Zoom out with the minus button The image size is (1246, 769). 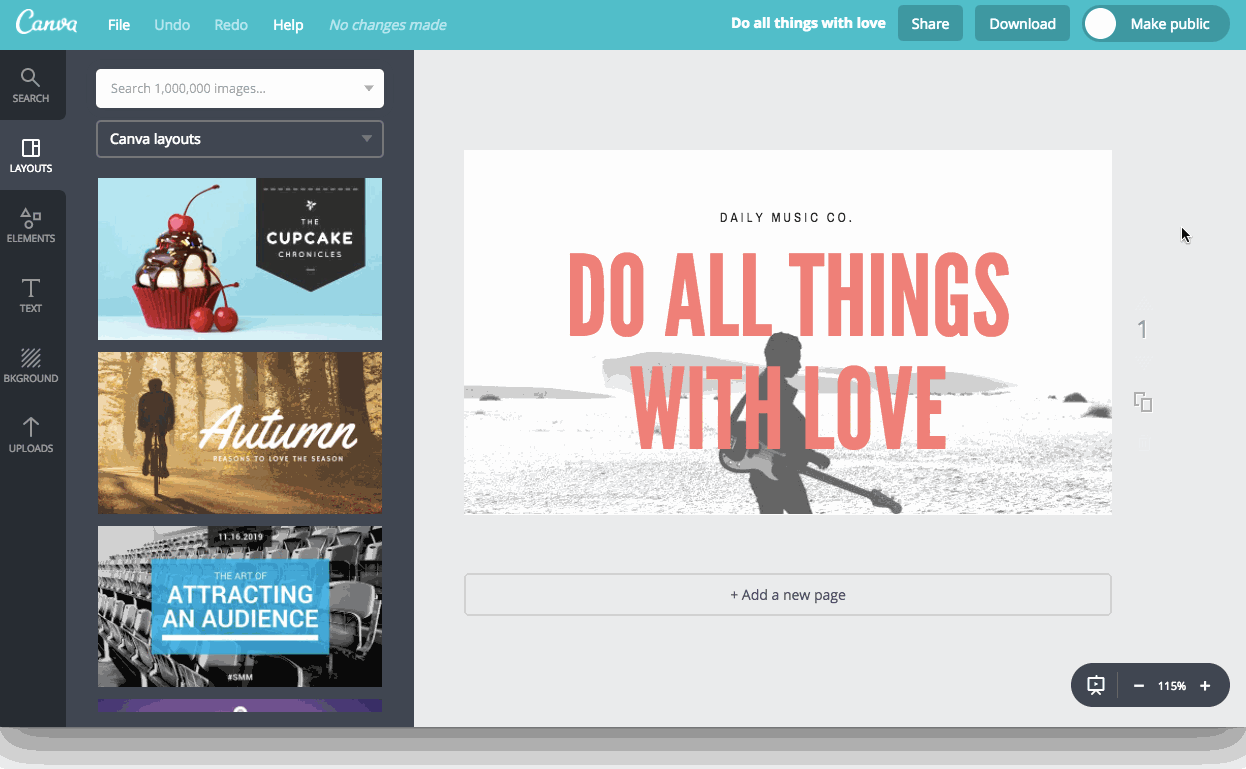(1139, 686)
